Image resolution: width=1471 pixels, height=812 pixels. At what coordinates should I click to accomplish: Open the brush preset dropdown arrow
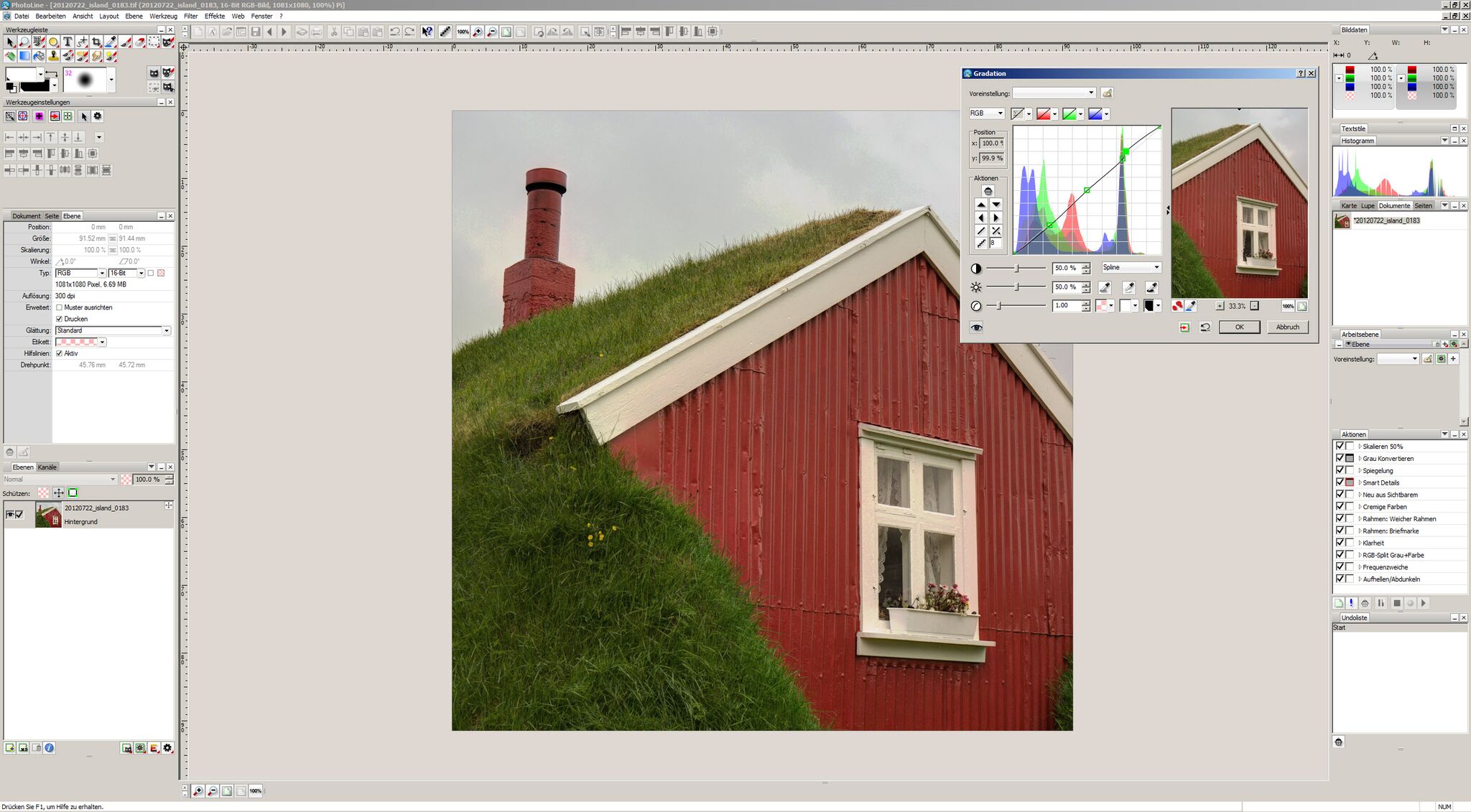(x=111, y=80)
